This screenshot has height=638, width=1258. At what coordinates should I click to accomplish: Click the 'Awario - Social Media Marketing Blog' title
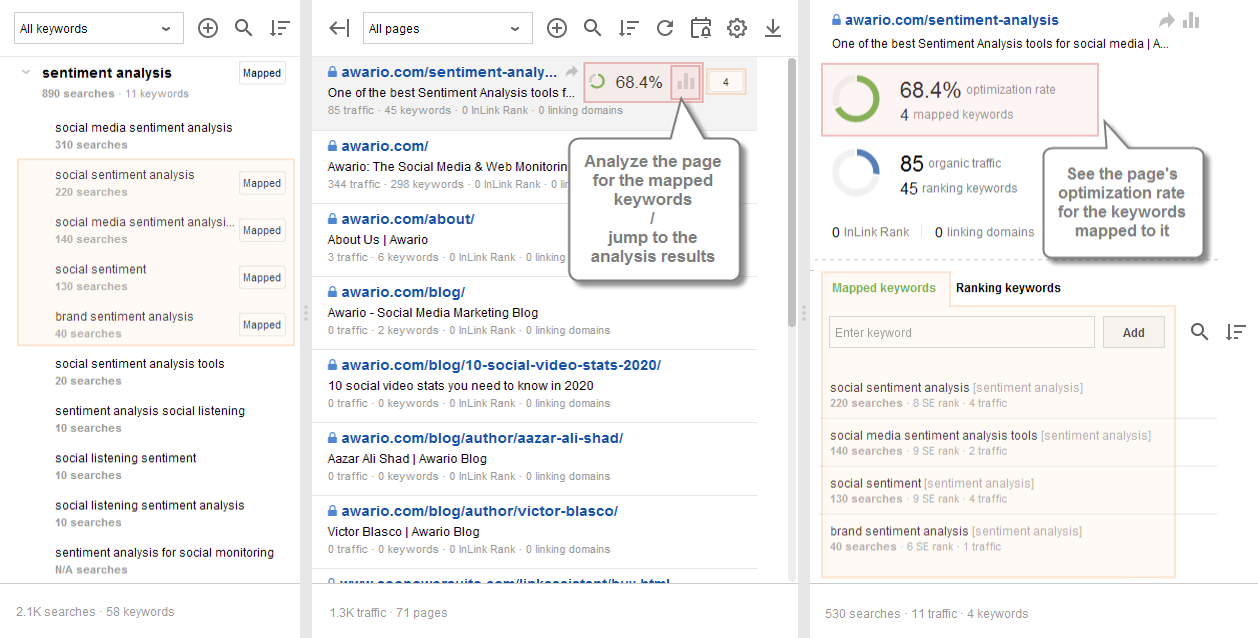pos(433,312)
